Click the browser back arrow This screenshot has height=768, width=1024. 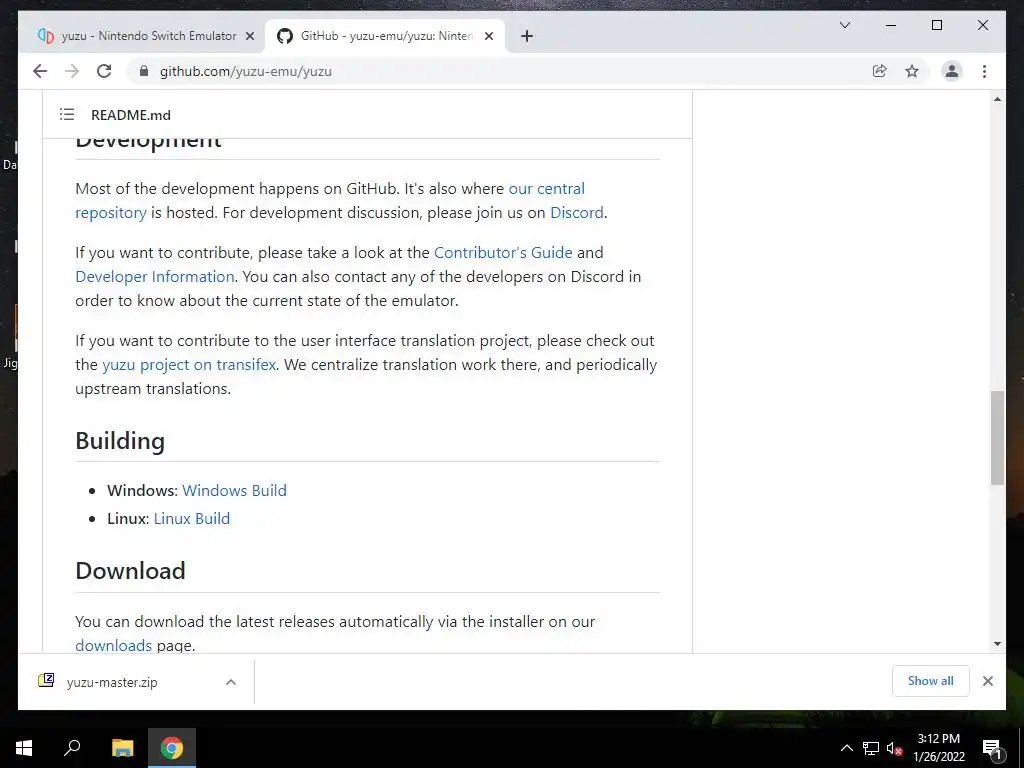point(40,71)
